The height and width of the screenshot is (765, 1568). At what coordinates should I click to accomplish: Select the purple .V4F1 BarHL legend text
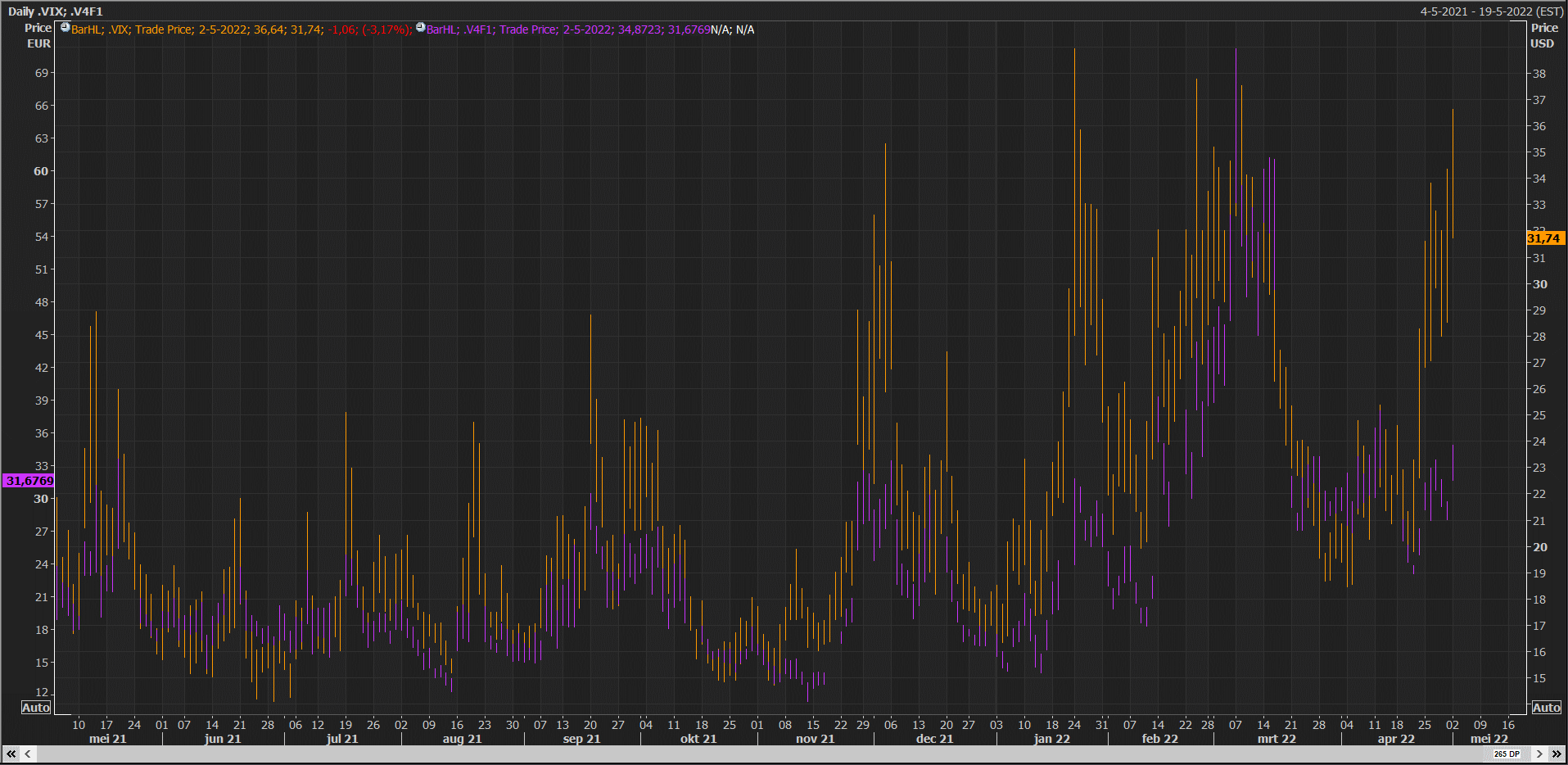pyautogui.click(x=568, y=29)
